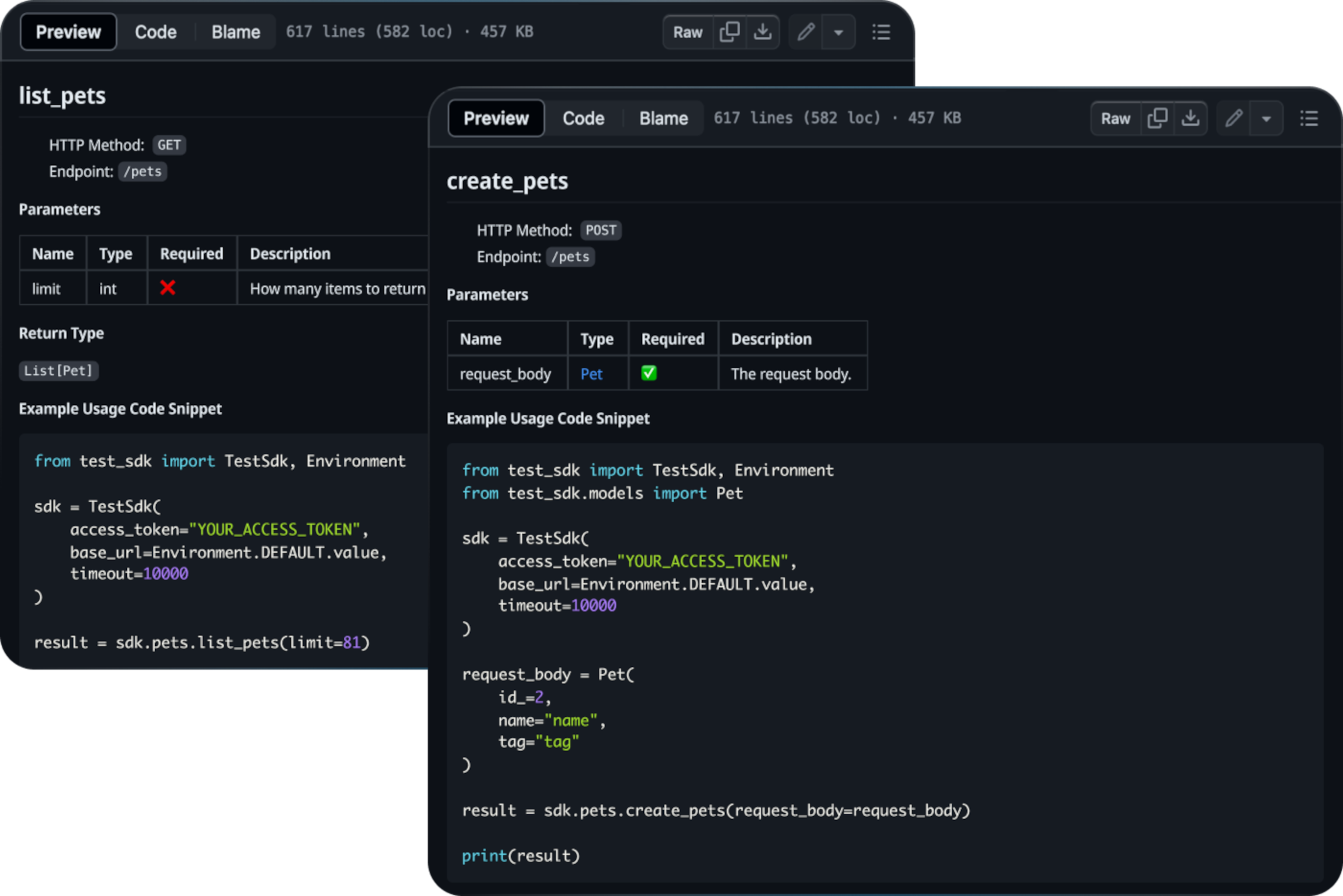
Task: Click the List[Pet] return type badge
Action: coord(56,368)
